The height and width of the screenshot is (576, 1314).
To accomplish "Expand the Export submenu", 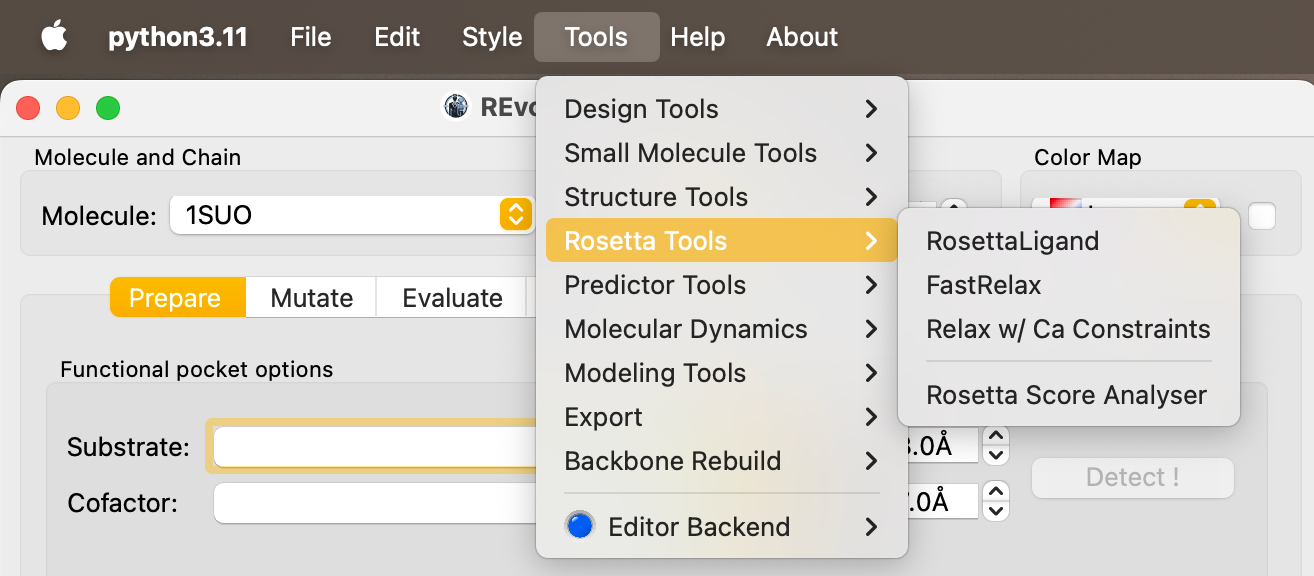I will 722,417.
